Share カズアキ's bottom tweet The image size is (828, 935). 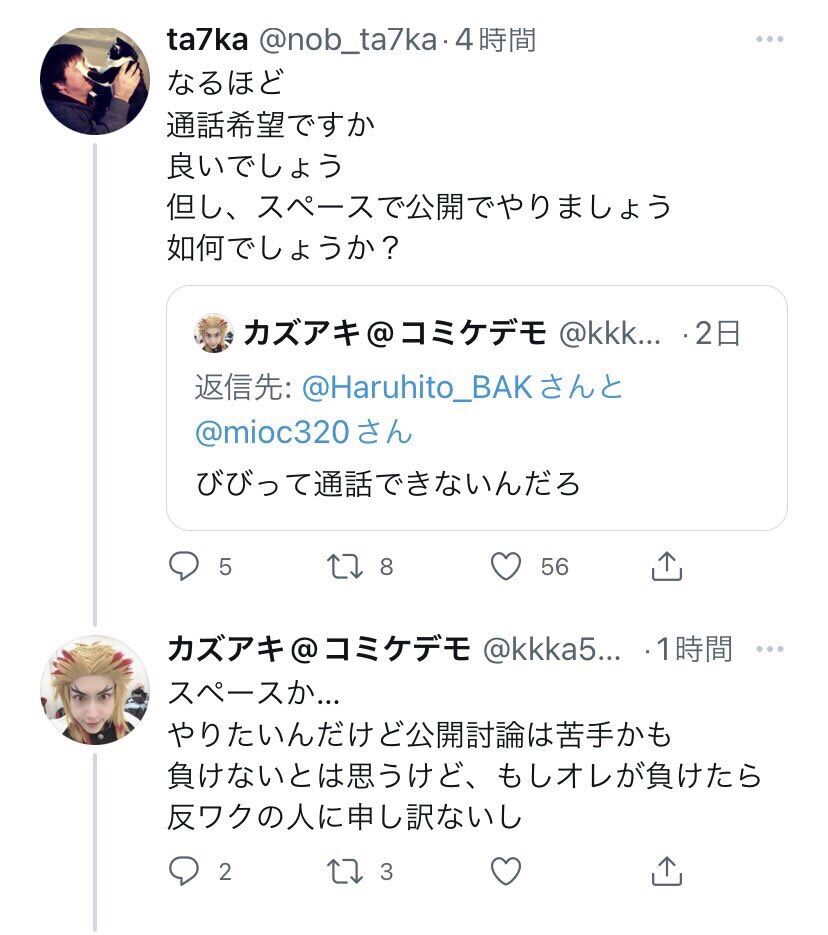pos(666,871)
